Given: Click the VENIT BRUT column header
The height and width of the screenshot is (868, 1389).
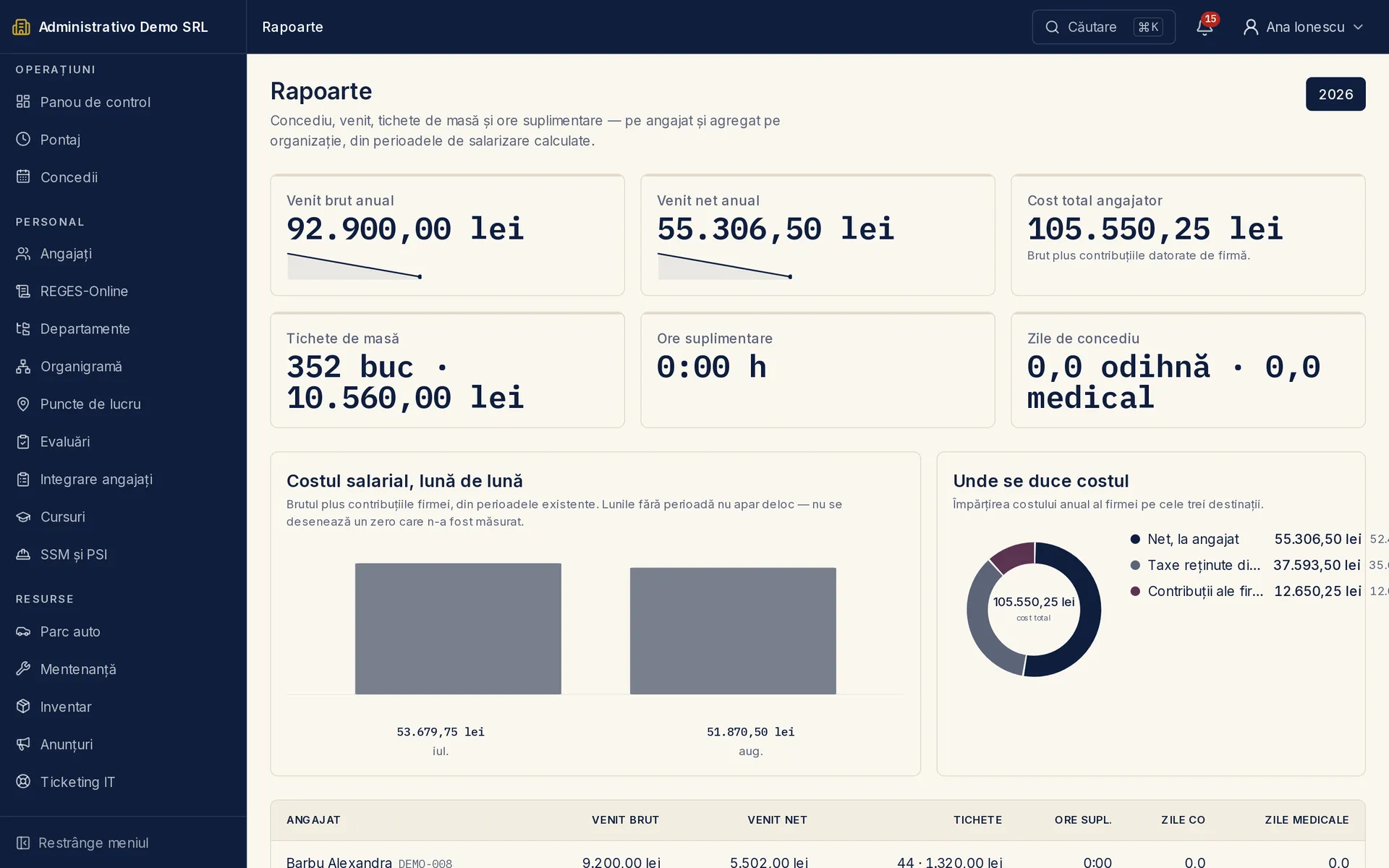Looking at the screenshot, I should [x=625, y=820].
